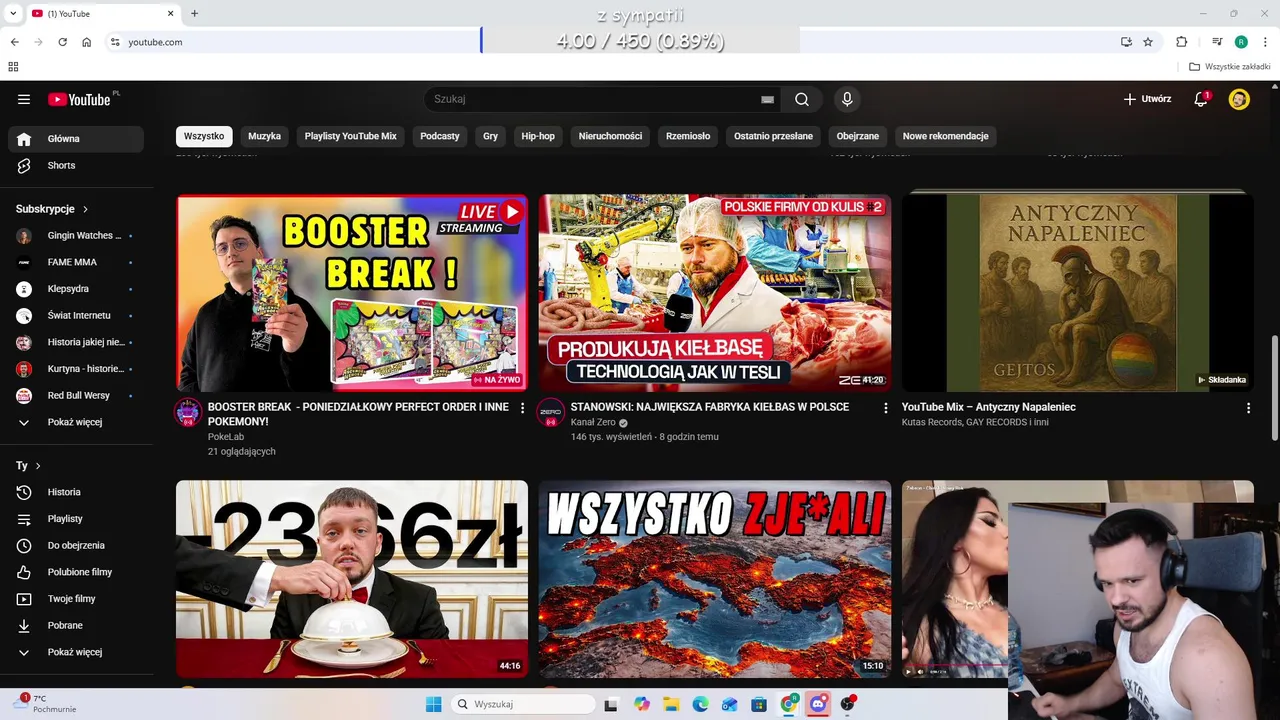Open YouTube notifications bell
Viewport: 1280px width, 720px height.
tap(1201, 99)
